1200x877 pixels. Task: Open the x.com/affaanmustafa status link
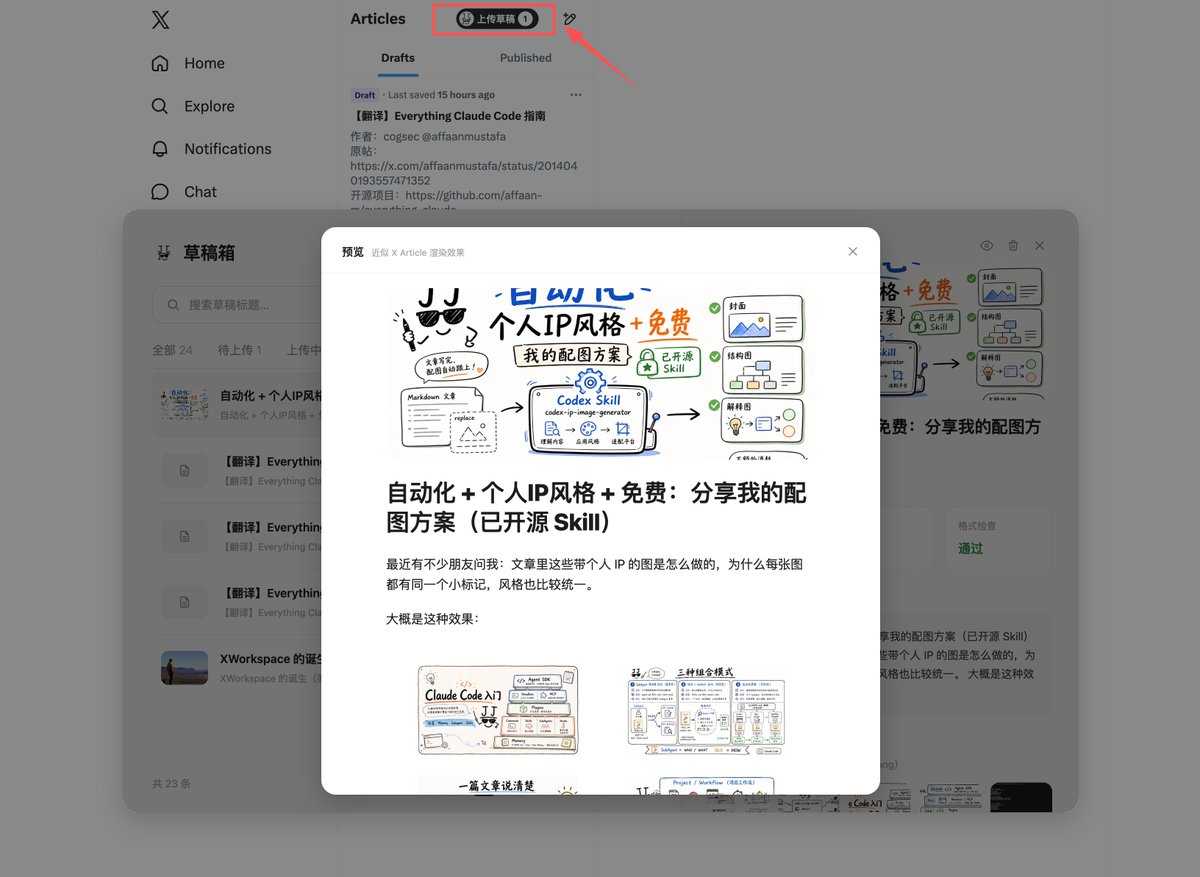(x=464, y=173)
